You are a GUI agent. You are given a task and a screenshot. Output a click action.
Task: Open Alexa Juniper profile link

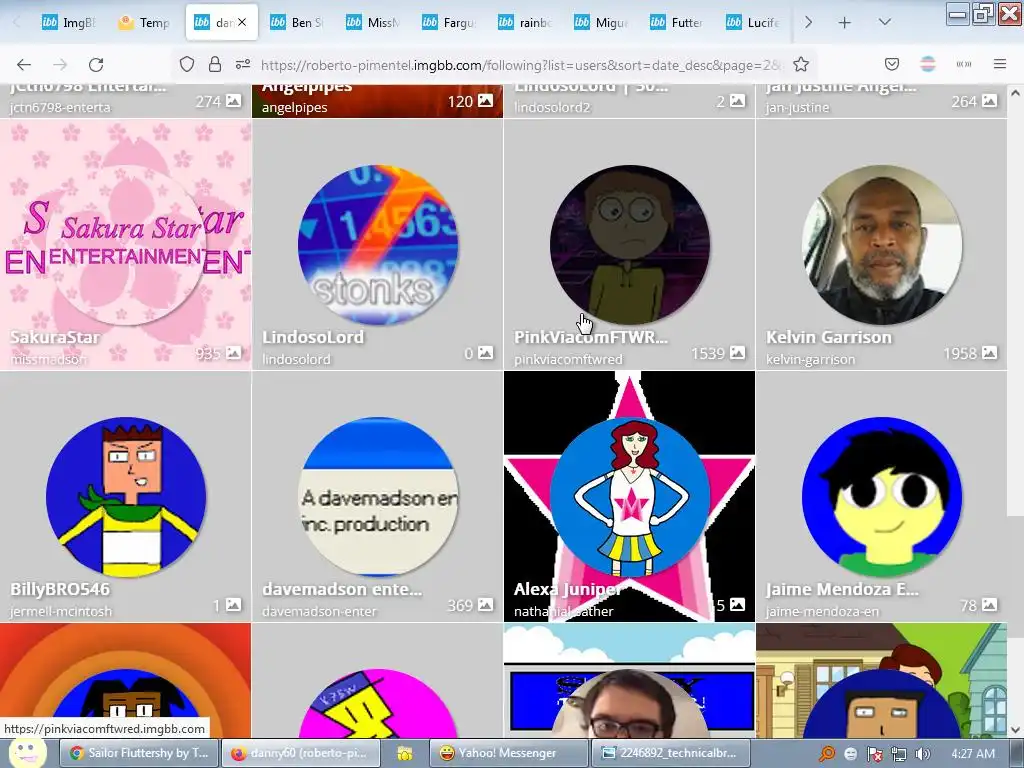[x=566, y=590]
